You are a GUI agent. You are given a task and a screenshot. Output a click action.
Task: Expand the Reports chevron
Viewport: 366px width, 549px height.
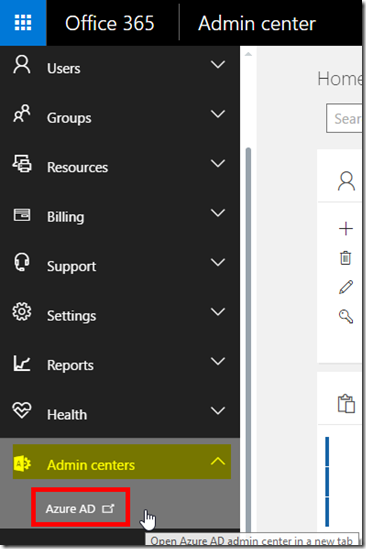point(218,361)
